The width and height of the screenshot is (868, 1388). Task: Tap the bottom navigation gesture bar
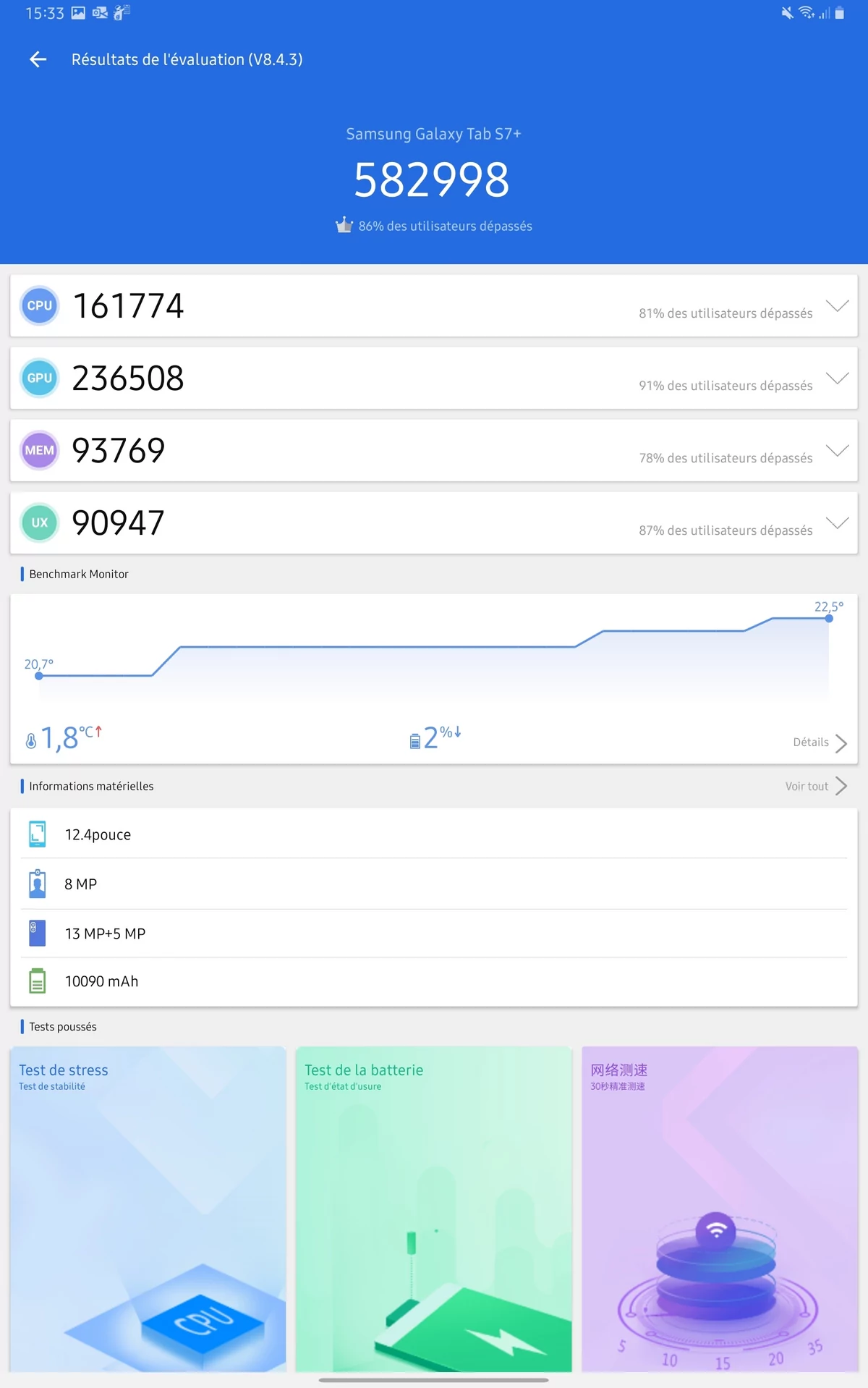click(433, 1380)
